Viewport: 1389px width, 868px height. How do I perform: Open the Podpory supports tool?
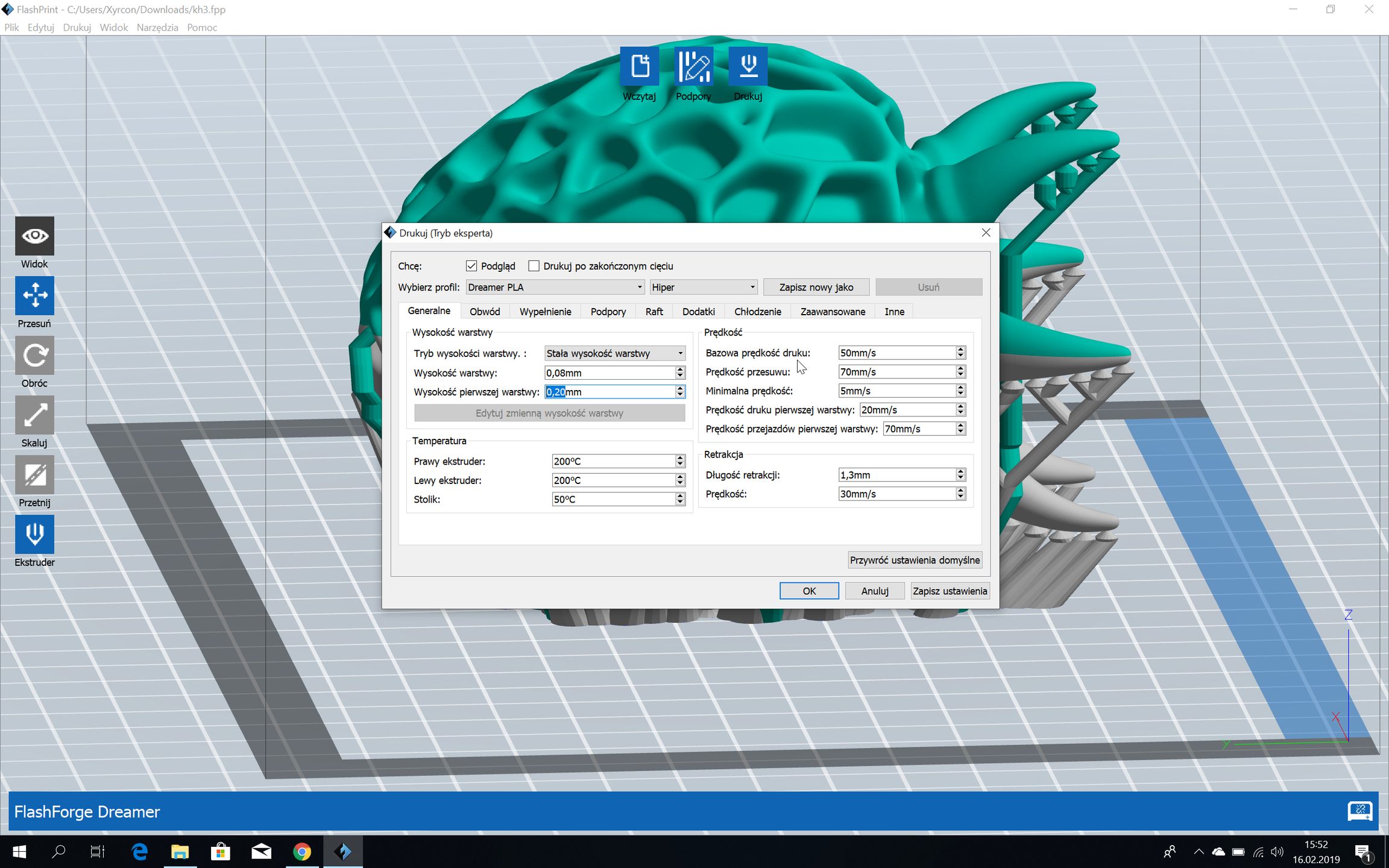point(693,66)
